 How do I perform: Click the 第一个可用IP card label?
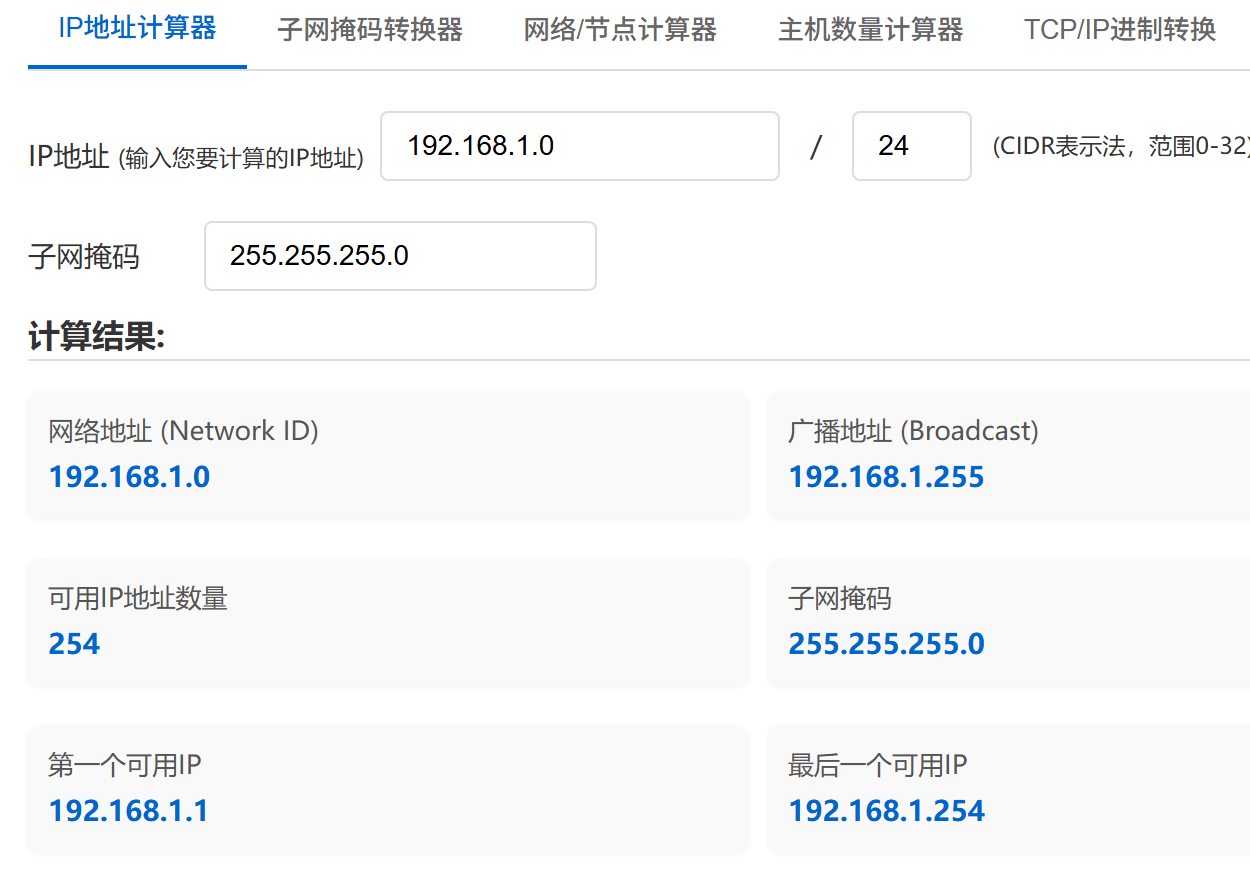(125, 766)
